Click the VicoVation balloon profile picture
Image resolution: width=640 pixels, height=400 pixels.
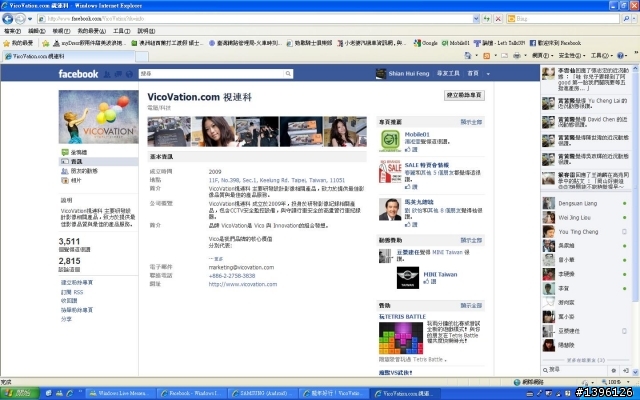[x=98, y=117]
